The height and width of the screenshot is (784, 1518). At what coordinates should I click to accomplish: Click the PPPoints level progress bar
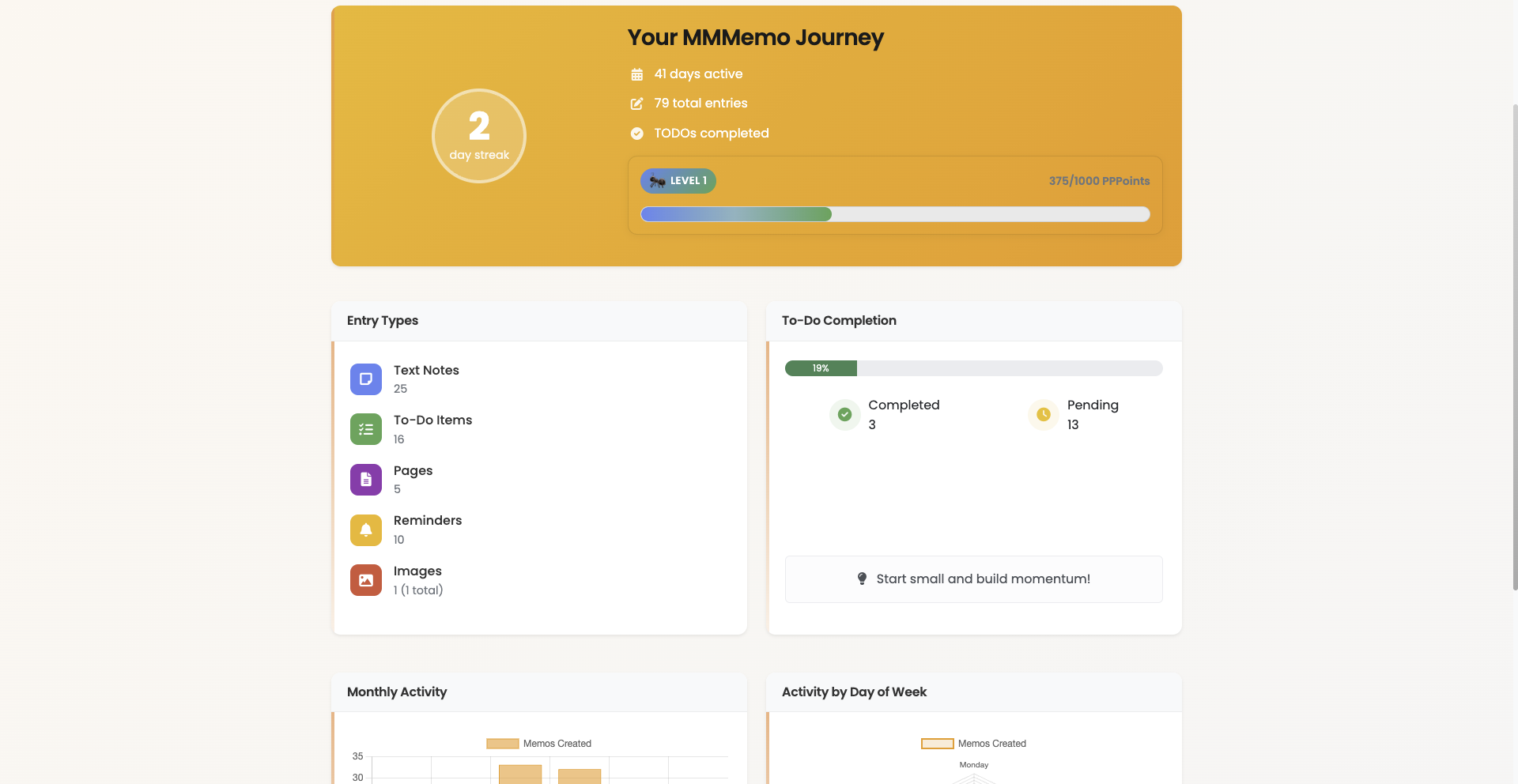[895, 214]
